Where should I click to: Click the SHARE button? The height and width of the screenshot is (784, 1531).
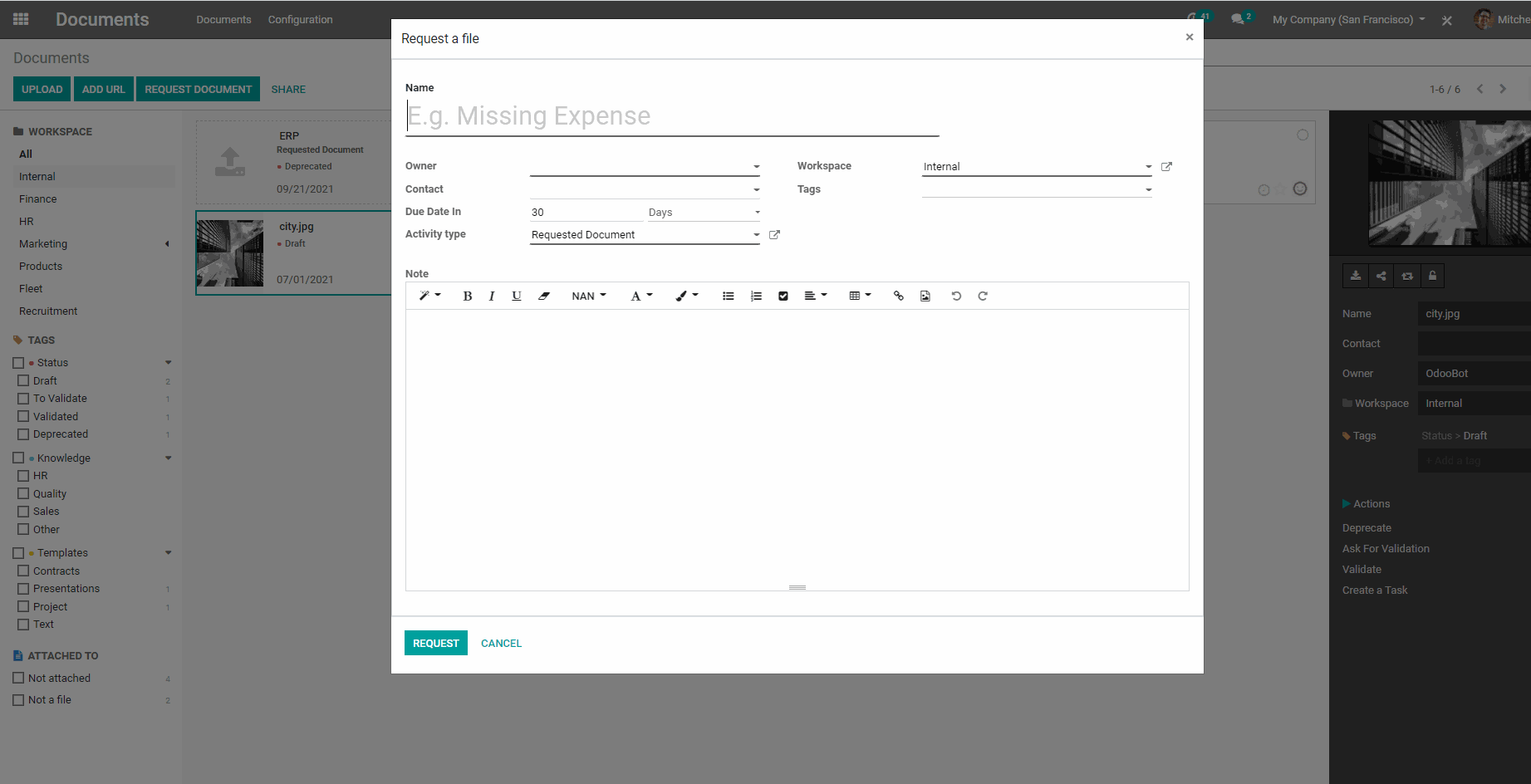(288, 89)
